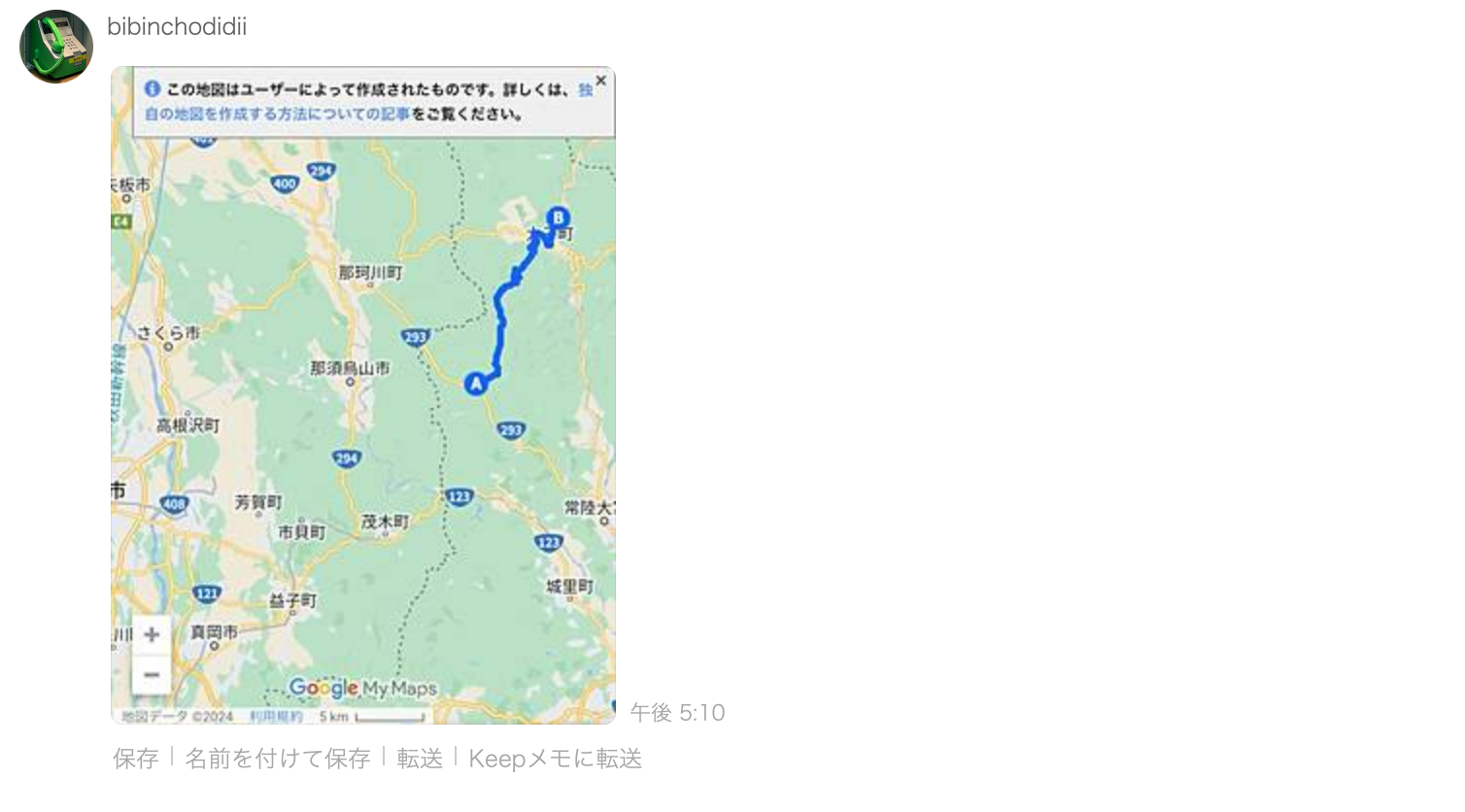Screen dimensions: 1465x812
Task: Click the 那須烏山市 label on map
Action: pos(350,368)
